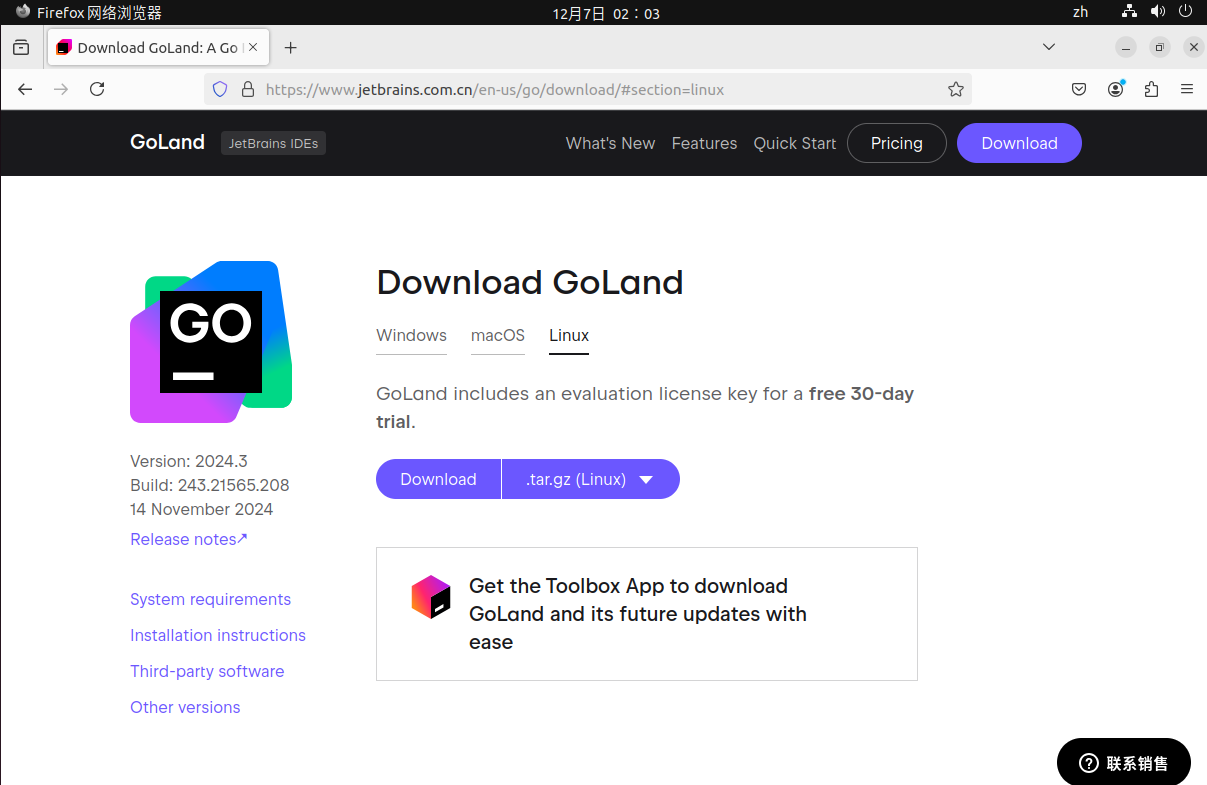Click the GoLand product logo image

tap(211, 342)
